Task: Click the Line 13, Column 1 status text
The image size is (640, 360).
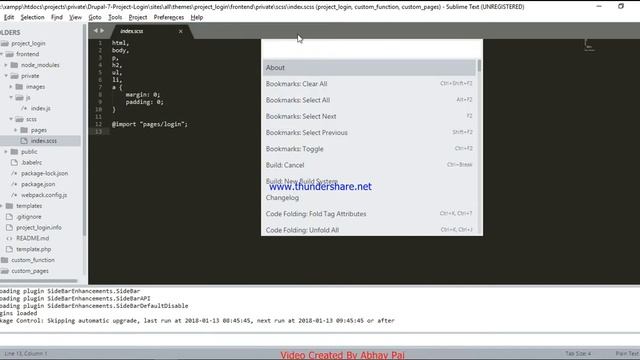Action: tap(26, 353)
